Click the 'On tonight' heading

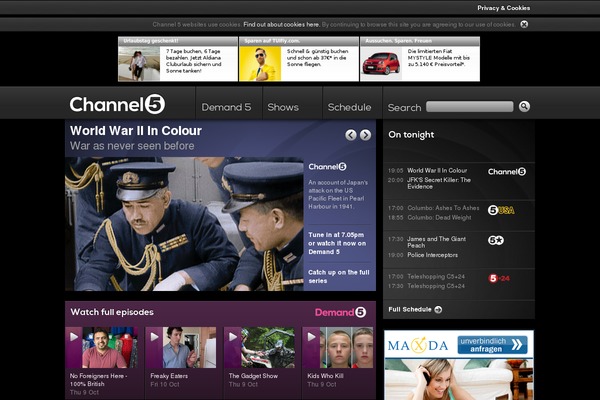tap(411, 135)
